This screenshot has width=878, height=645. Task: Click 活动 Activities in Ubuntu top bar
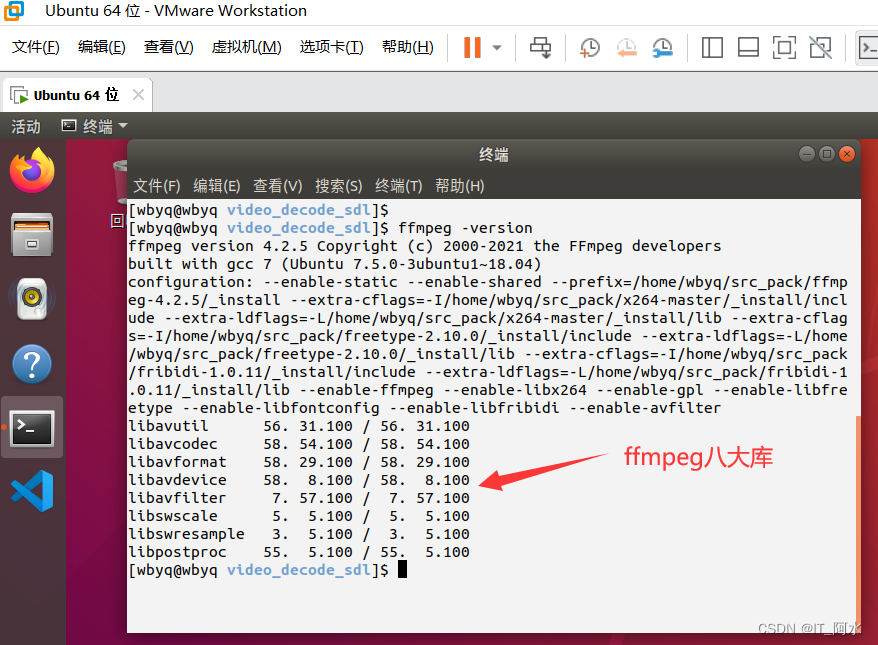26,127
